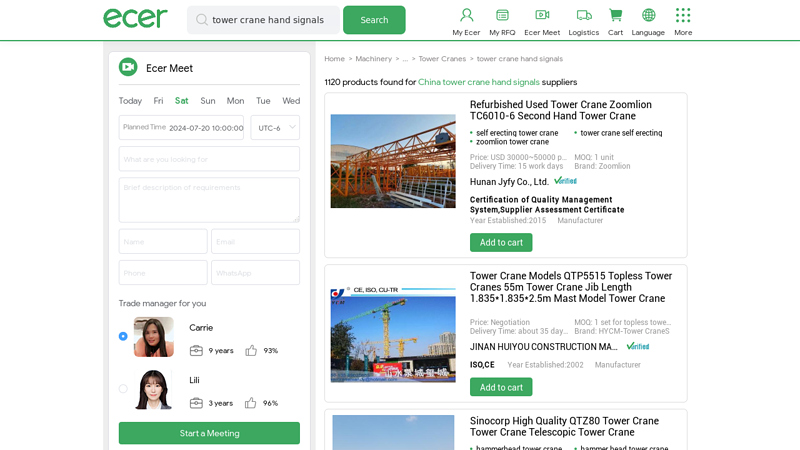Focus the Name field
This screenshot has width=800, height=450.
point(163,241)
